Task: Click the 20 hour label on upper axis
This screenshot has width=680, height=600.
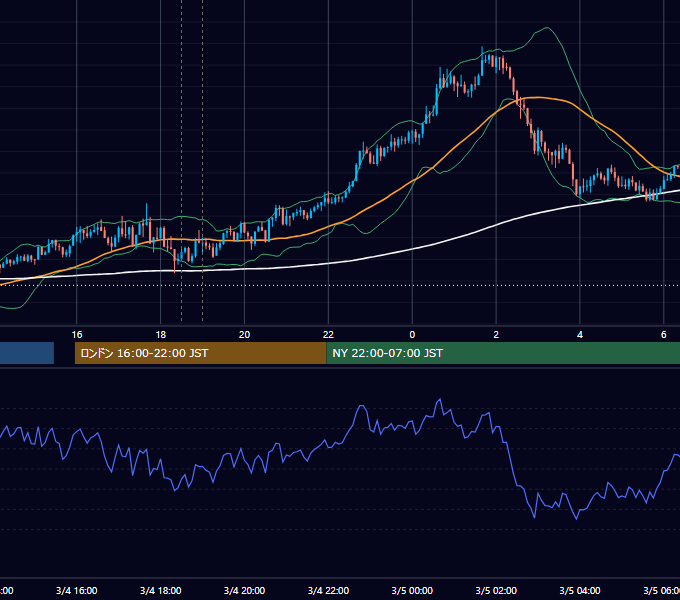Action: [245, 335]
